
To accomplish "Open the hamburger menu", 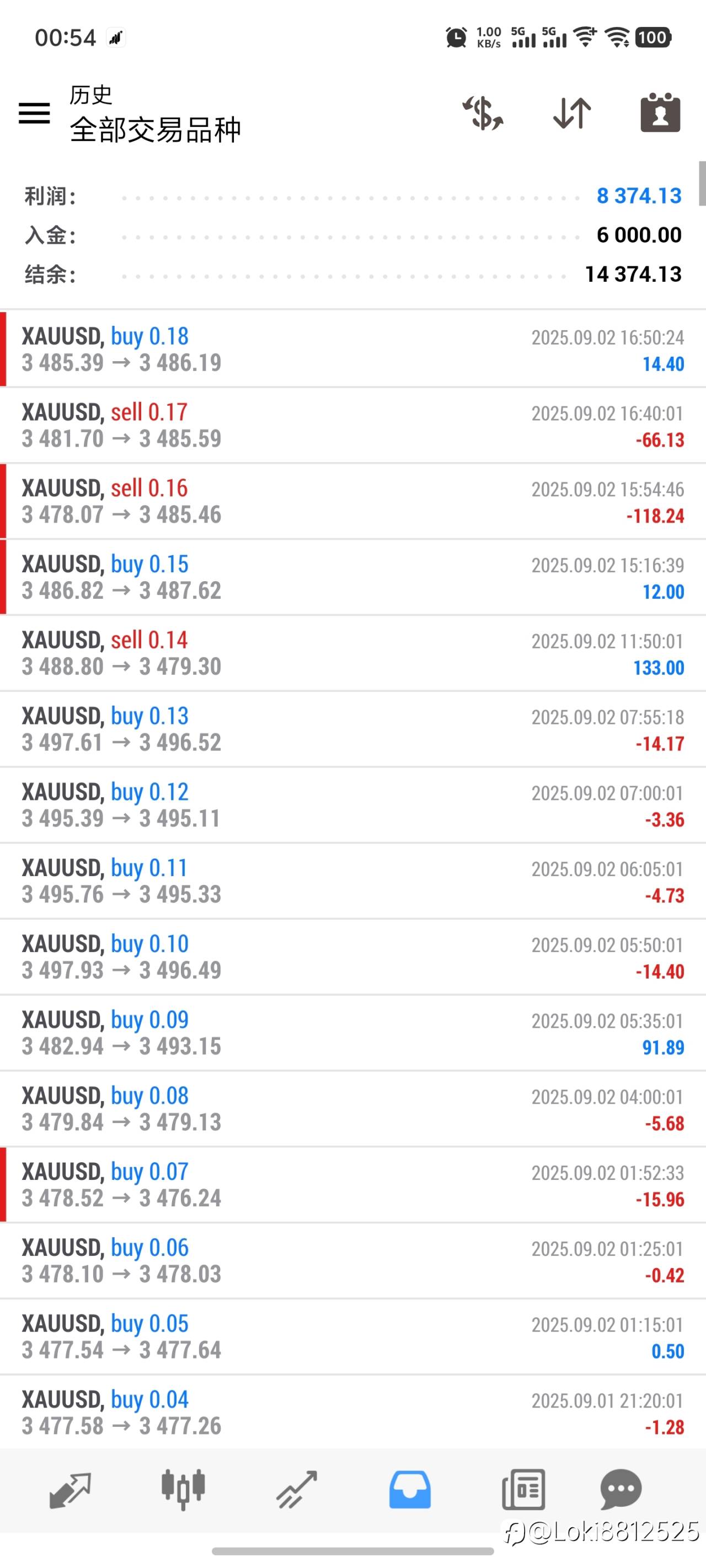I will click(34, 113).
